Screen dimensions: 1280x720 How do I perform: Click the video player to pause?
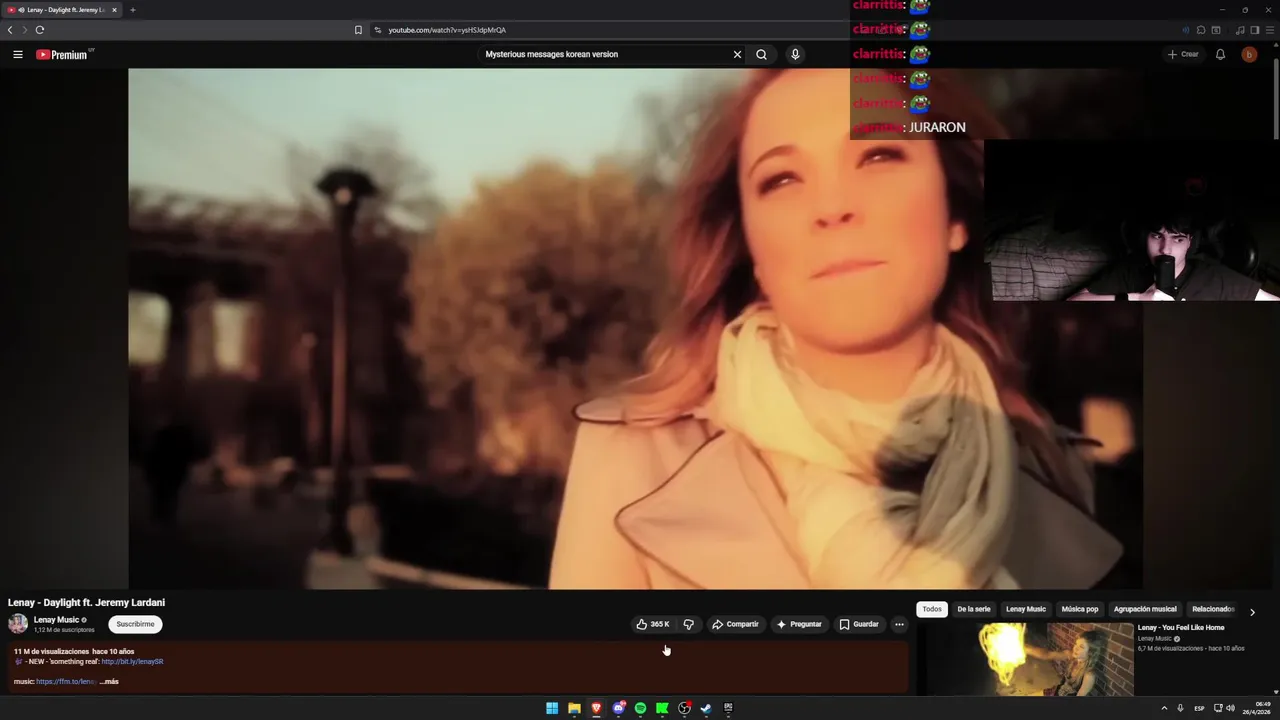click(635, 328)
